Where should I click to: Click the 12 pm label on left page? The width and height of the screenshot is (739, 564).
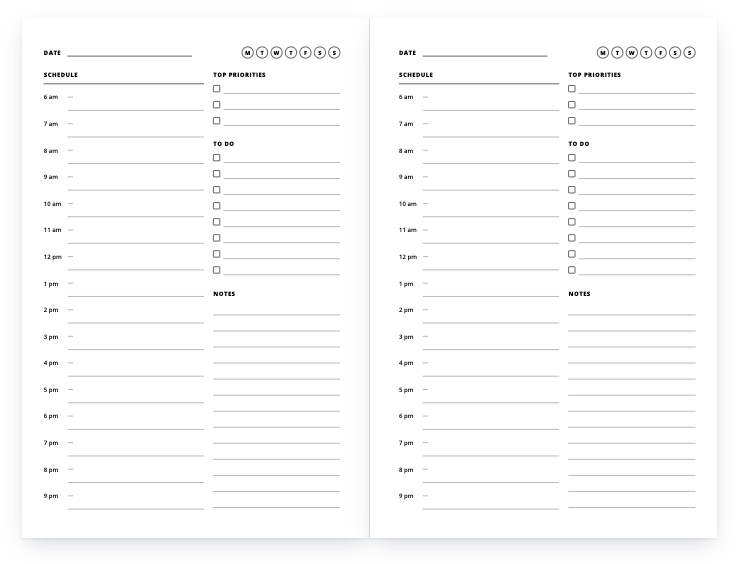pos(53,257)
